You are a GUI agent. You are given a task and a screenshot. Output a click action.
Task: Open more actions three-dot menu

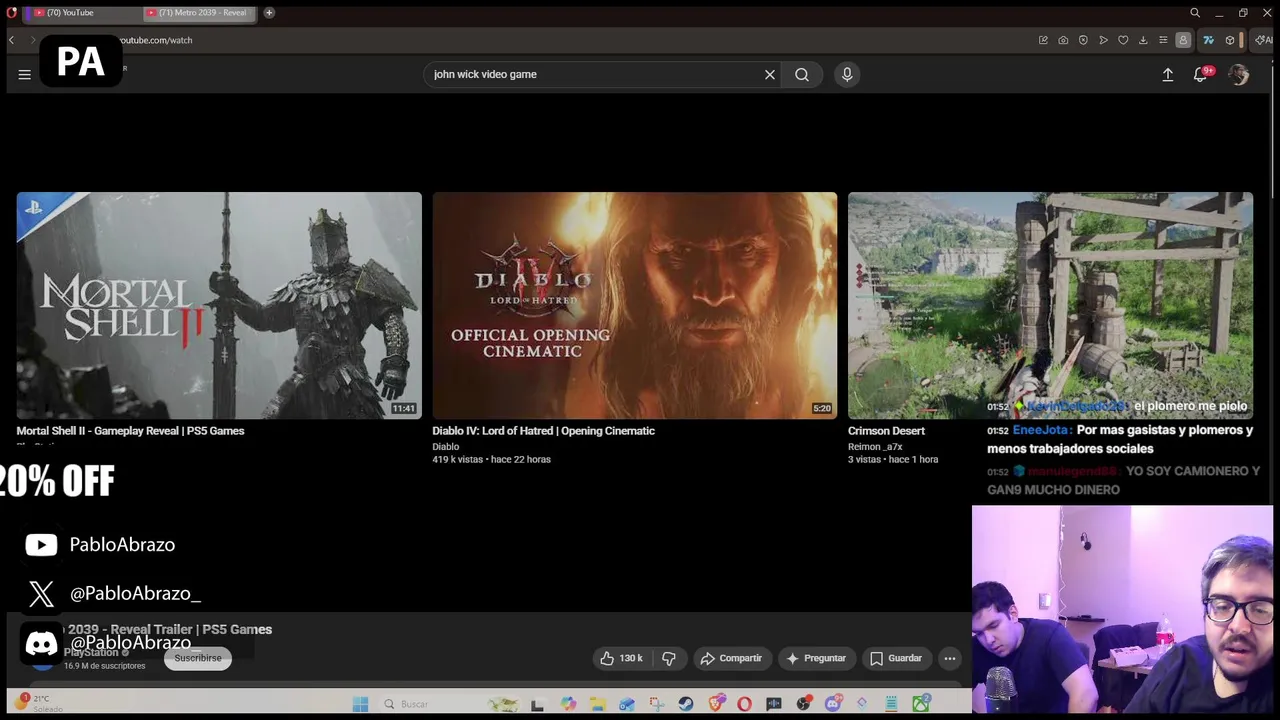coord(950,658)
